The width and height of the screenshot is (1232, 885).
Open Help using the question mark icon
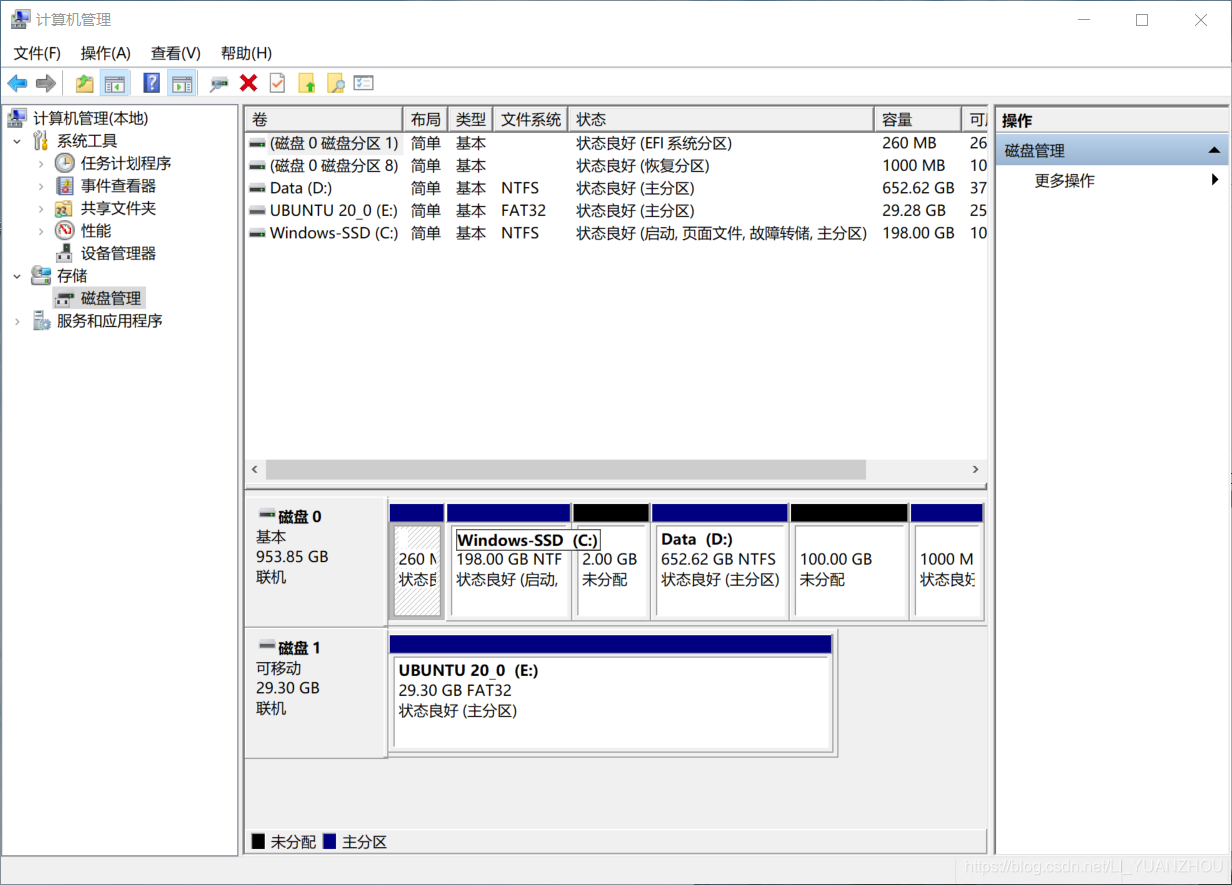coord(150,83)
